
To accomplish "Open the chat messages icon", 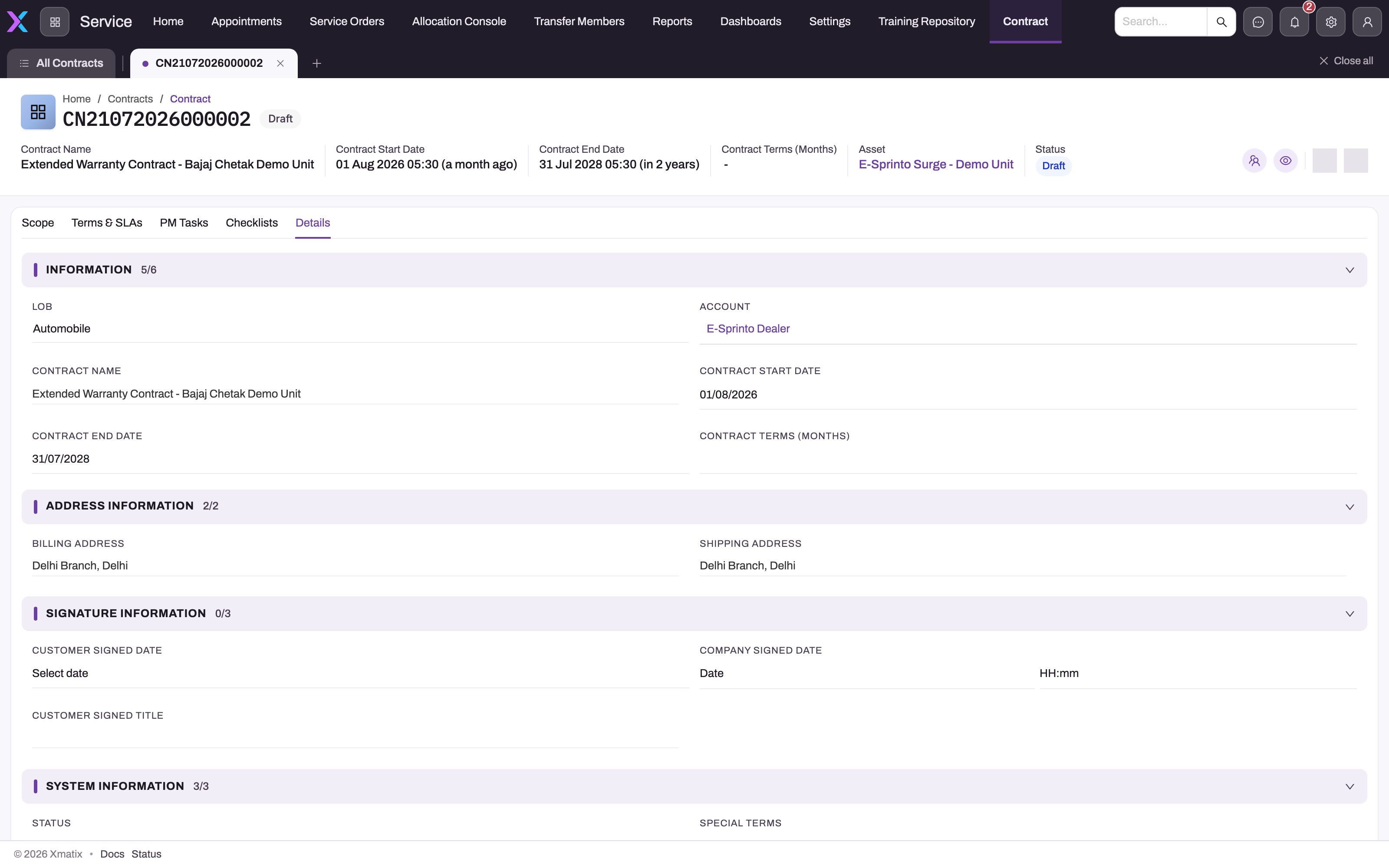I will point(1257,22).
